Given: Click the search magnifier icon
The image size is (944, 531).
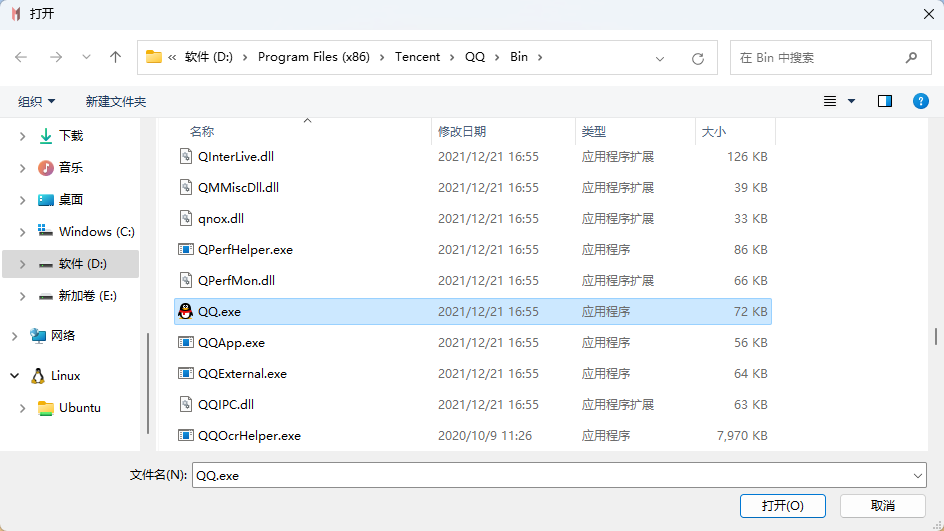Looking at the screenshot, I should (911, 58).
